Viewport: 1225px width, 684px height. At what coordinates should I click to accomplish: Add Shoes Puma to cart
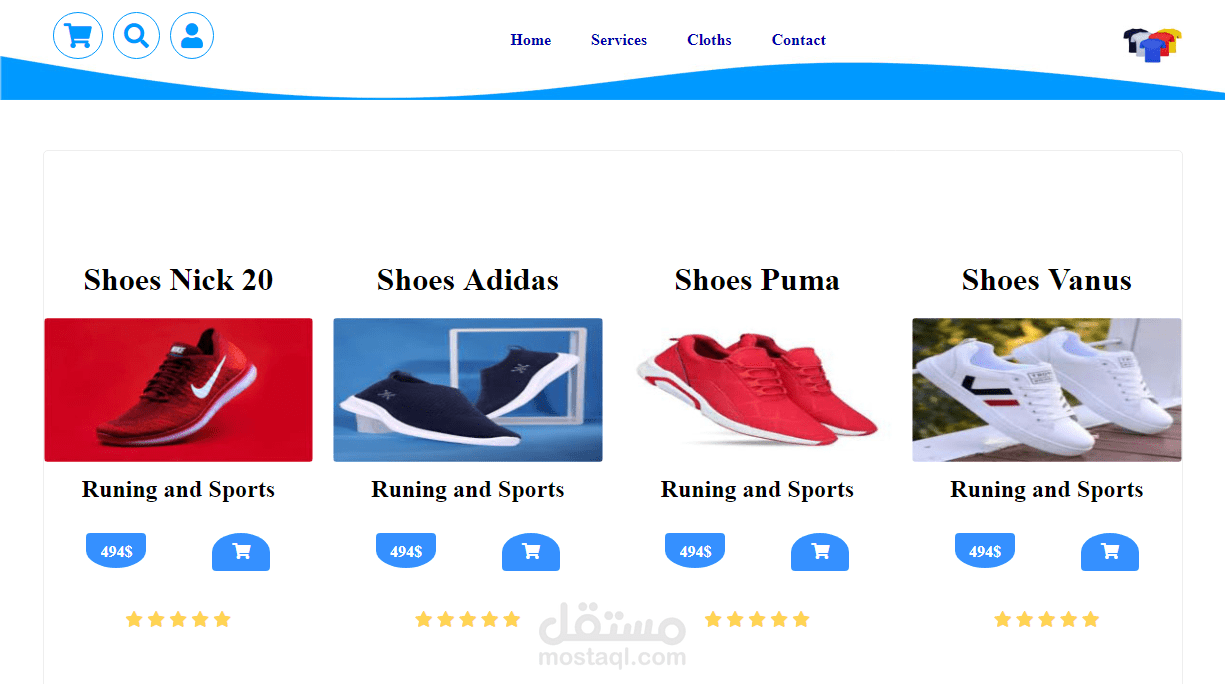pos(820,552)
